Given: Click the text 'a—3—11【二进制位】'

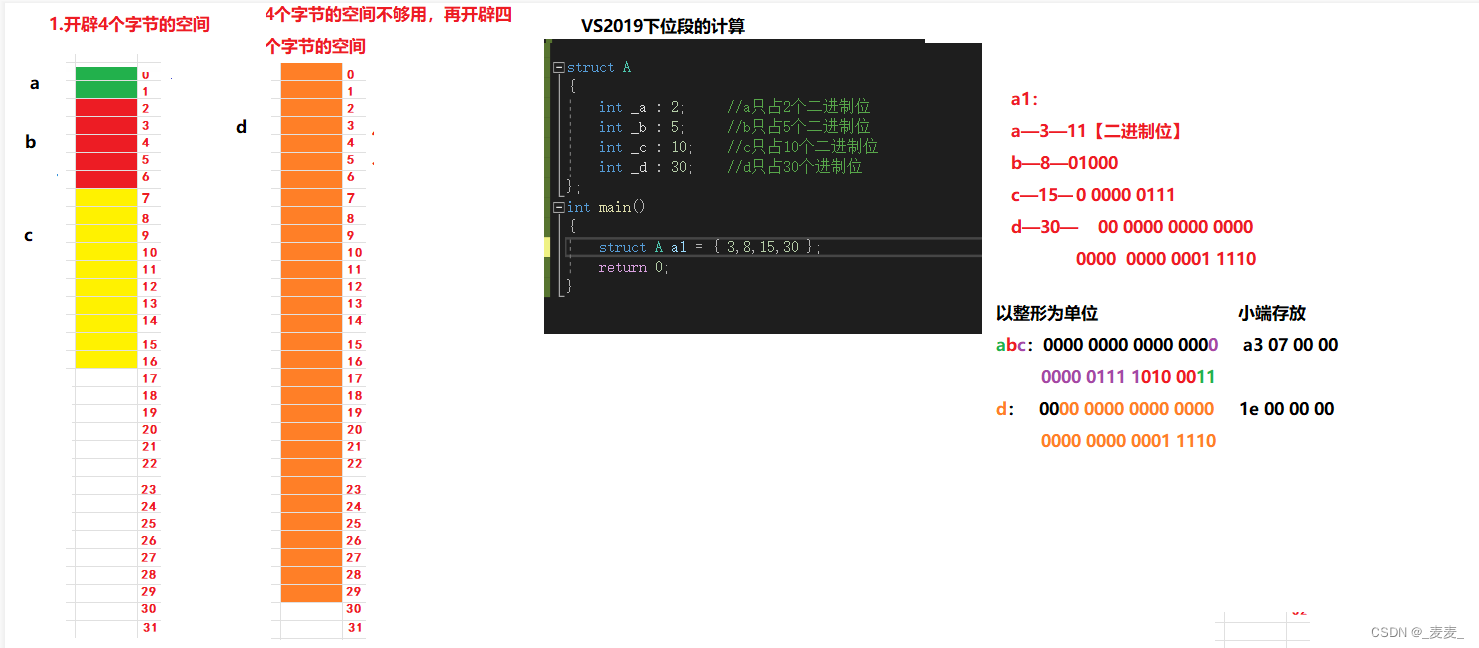Looking at the screenshot, I should pos(1097,131).
